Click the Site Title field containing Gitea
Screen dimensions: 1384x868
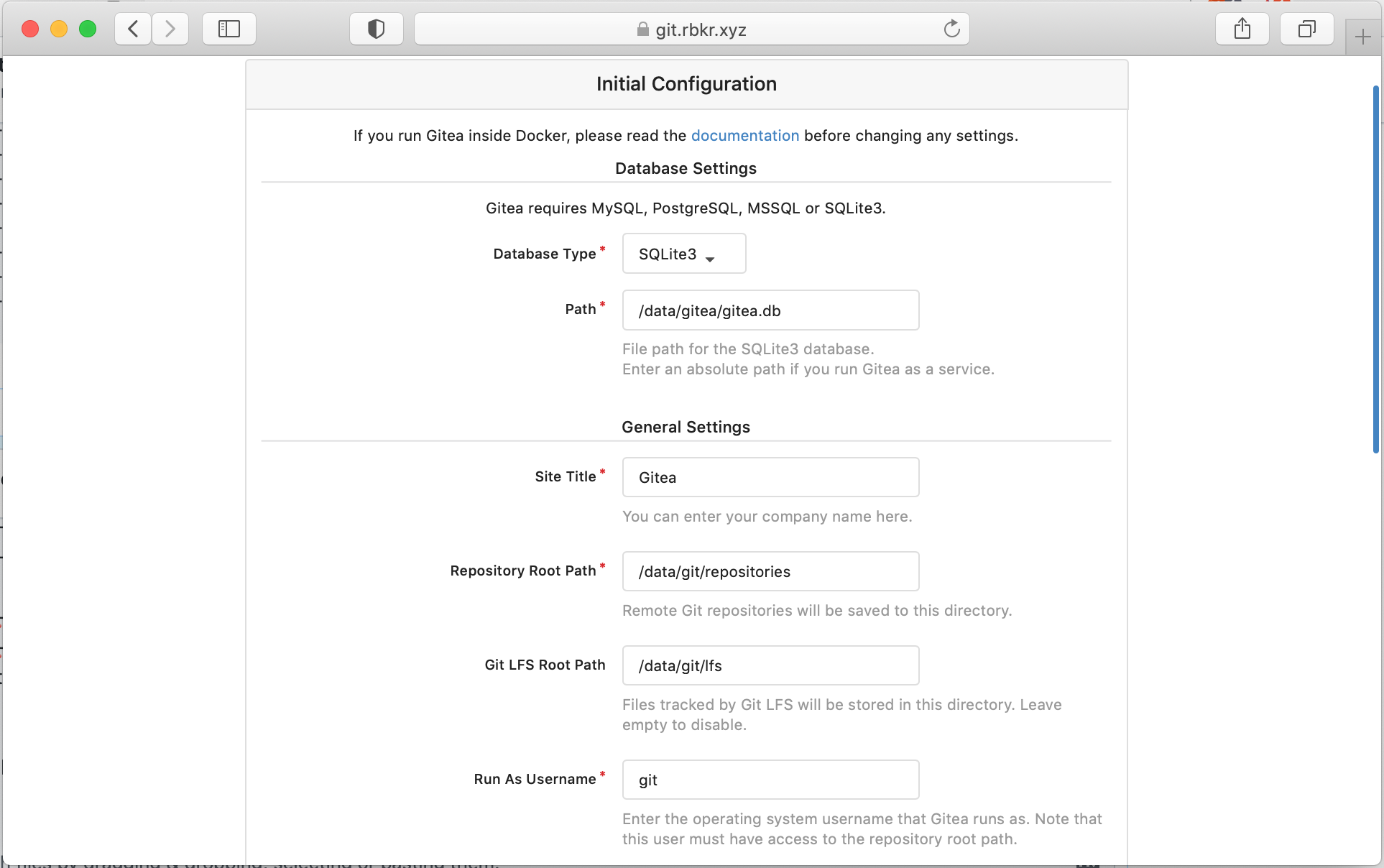[x=770, y=477]
